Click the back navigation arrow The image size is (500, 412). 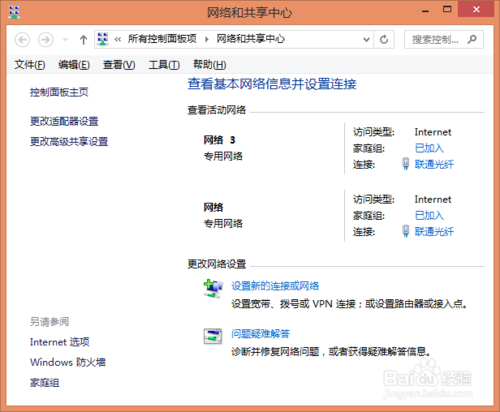22,40
